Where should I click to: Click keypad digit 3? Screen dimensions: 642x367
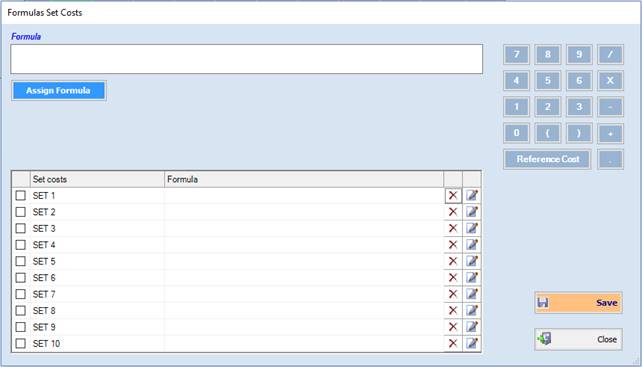[579, 106]
